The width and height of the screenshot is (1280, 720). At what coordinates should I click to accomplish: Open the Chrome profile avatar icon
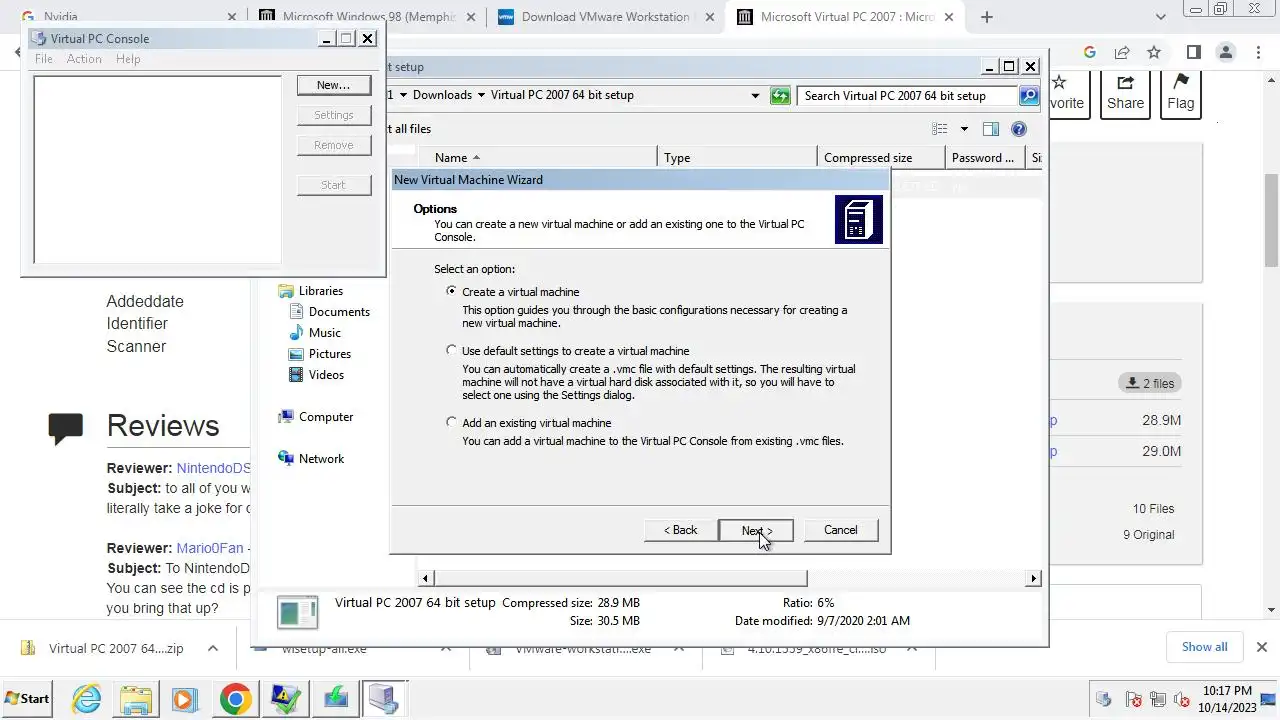coord(1226,52)
